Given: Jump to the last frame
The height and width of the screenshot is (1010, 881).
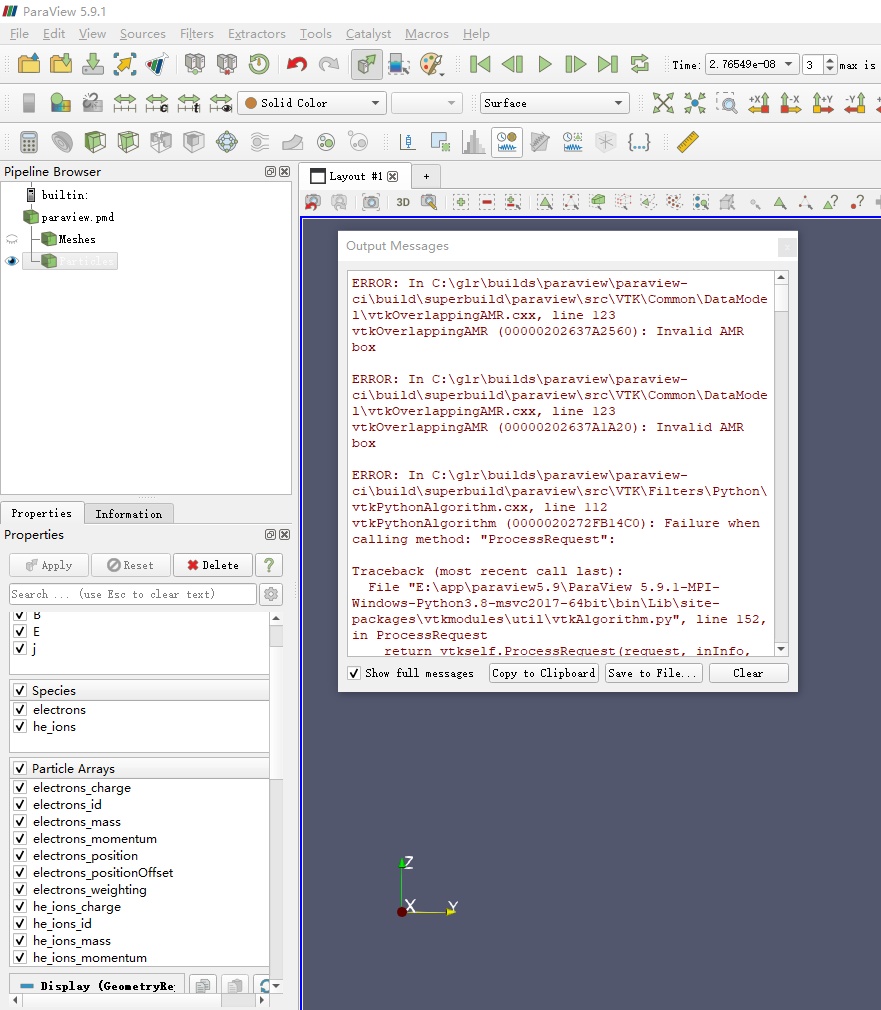Looking at the screenshot, I should (x=607, y=64).
